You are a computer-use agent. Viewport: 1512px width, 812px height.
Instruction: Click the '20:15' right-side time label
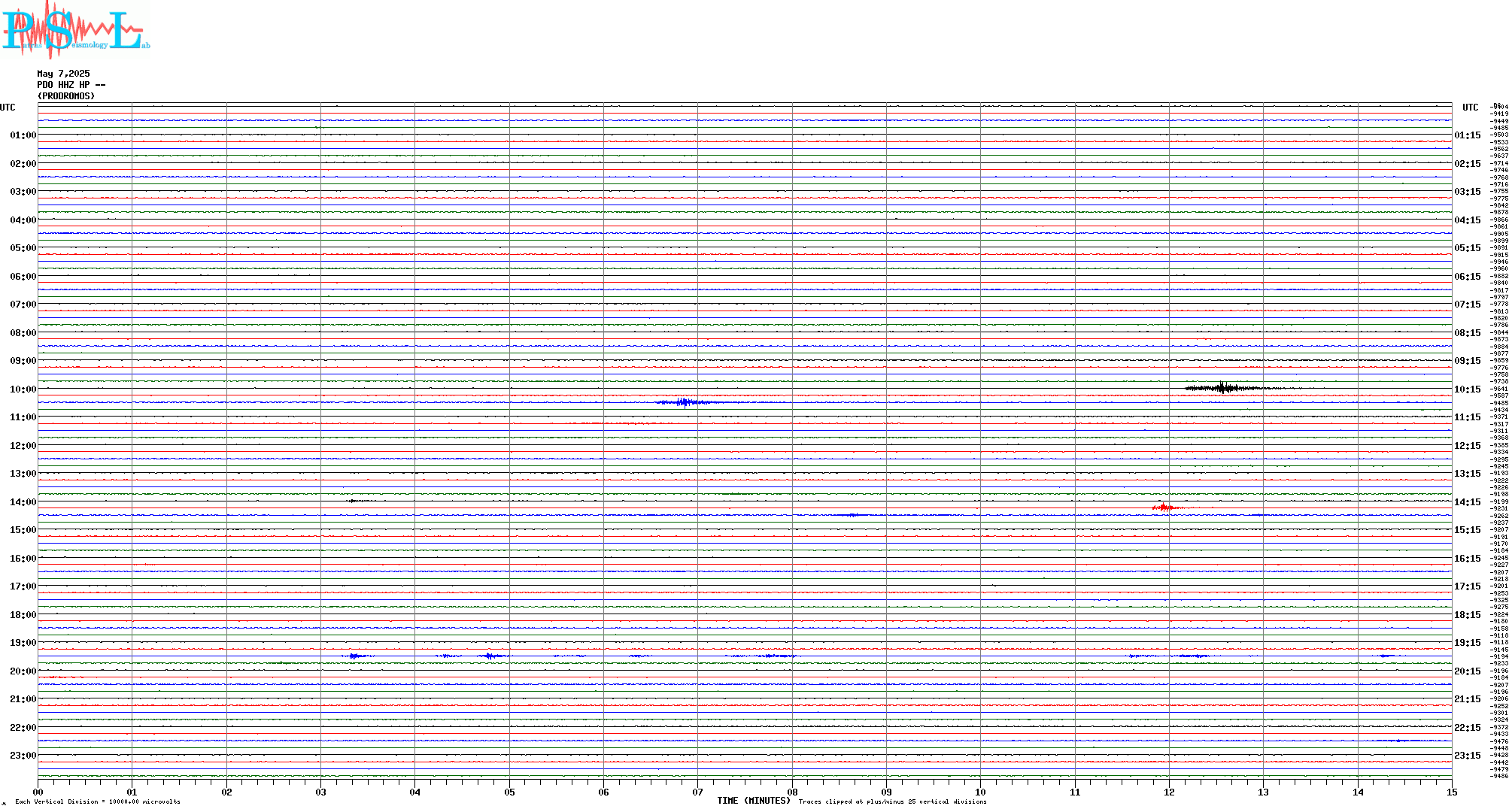click(x=1468, y=671)
